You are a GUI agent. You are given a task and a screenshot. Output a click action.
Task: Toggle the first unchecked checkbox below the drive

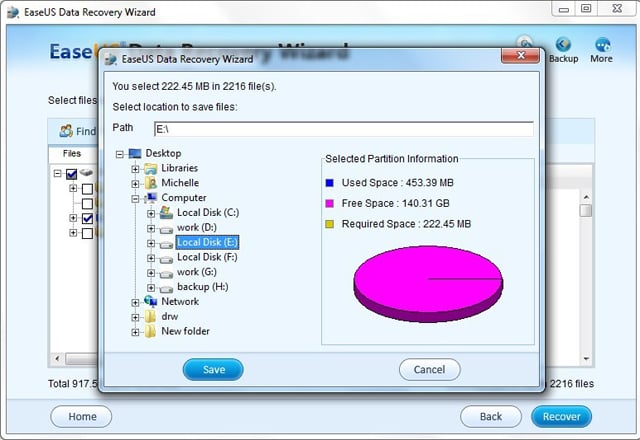coord(87,189)
